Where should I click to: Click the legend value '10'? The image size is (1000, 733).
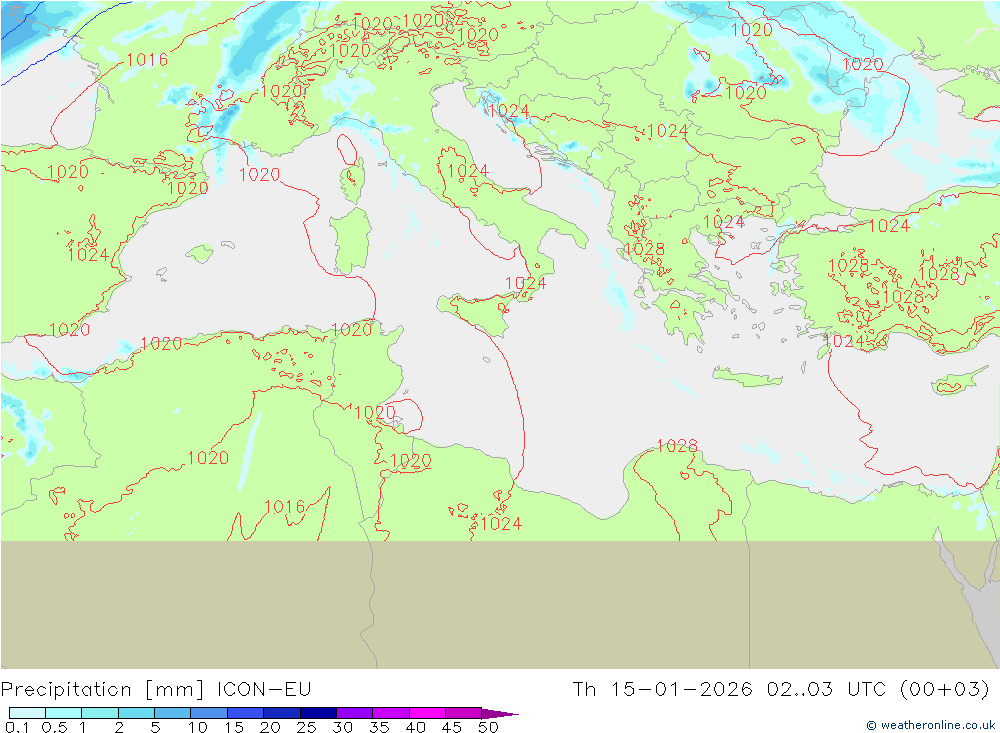pyautogui.click(x=197, y=727)
